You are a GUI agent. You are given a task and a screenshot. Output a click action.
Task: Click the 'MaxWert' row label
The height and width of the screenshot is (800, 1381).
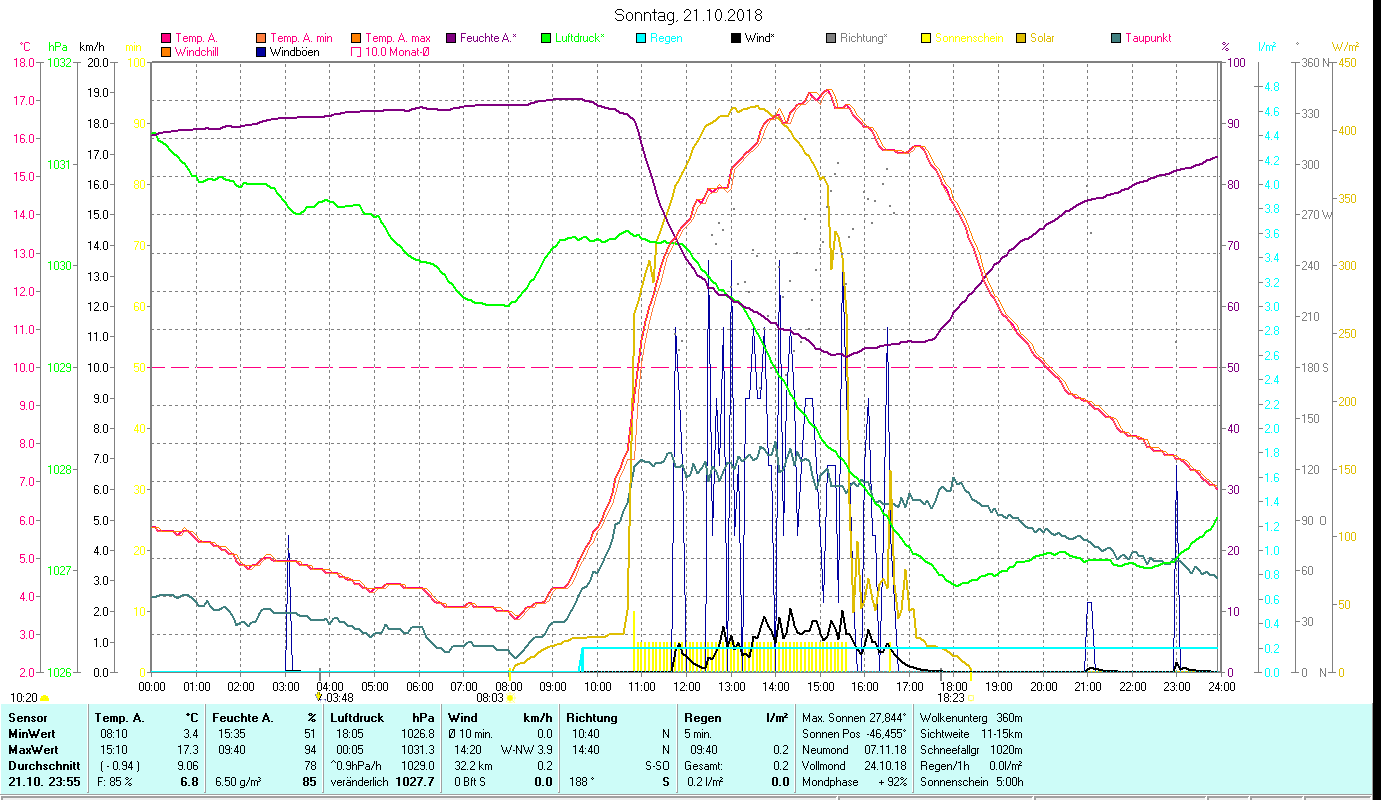(32, 750)
